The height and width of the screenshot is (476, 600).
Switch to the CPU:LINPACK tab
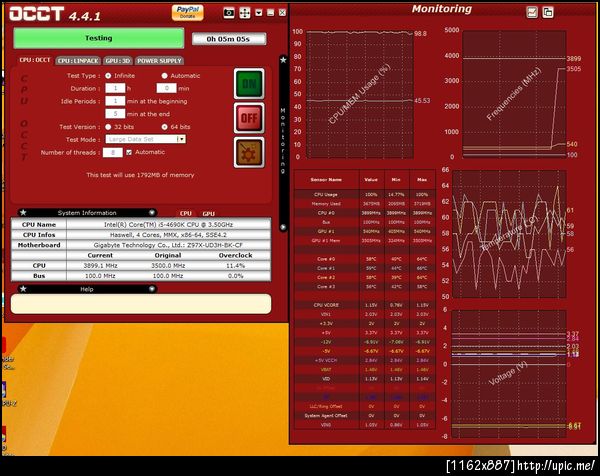[x=78, y=61]
